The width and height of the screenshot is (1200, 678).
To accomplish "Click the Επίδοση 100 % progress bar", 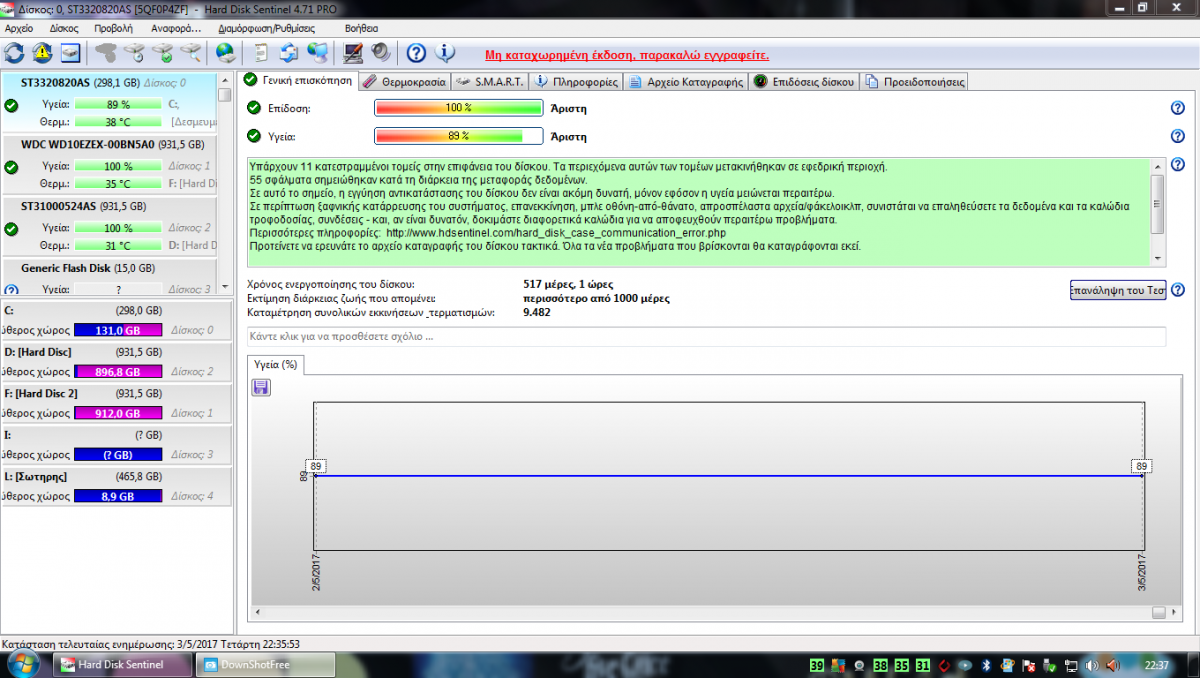I will (458, 108).
